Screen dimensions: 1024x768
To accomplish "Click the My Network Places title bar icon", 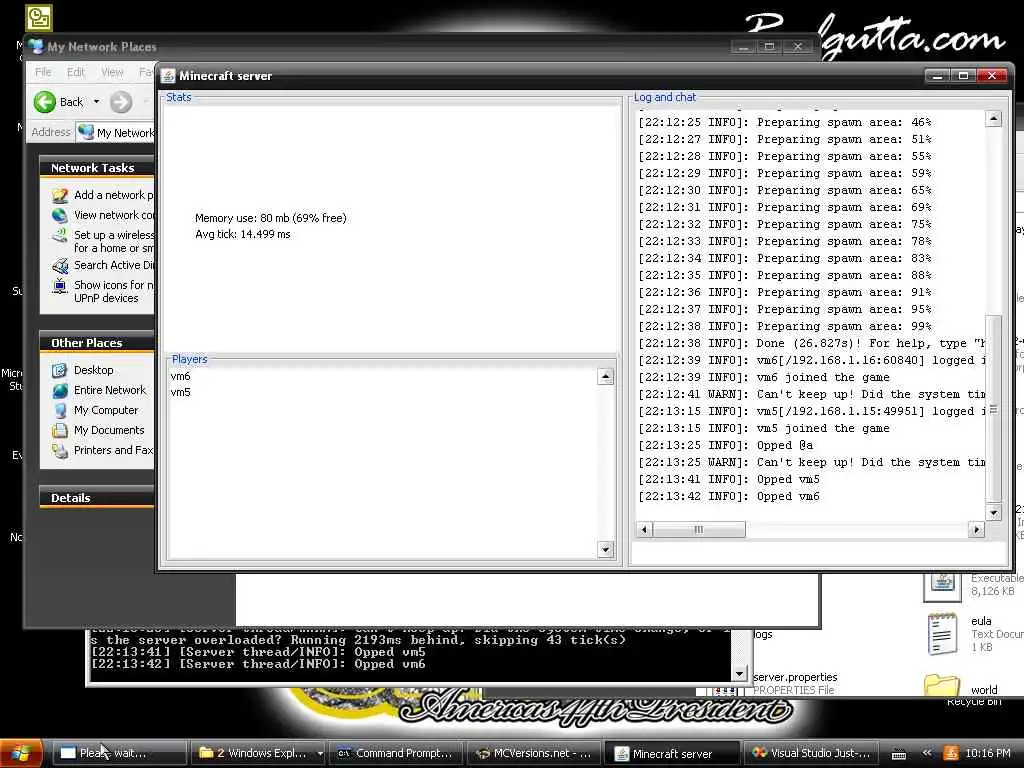I will [36, 46].
